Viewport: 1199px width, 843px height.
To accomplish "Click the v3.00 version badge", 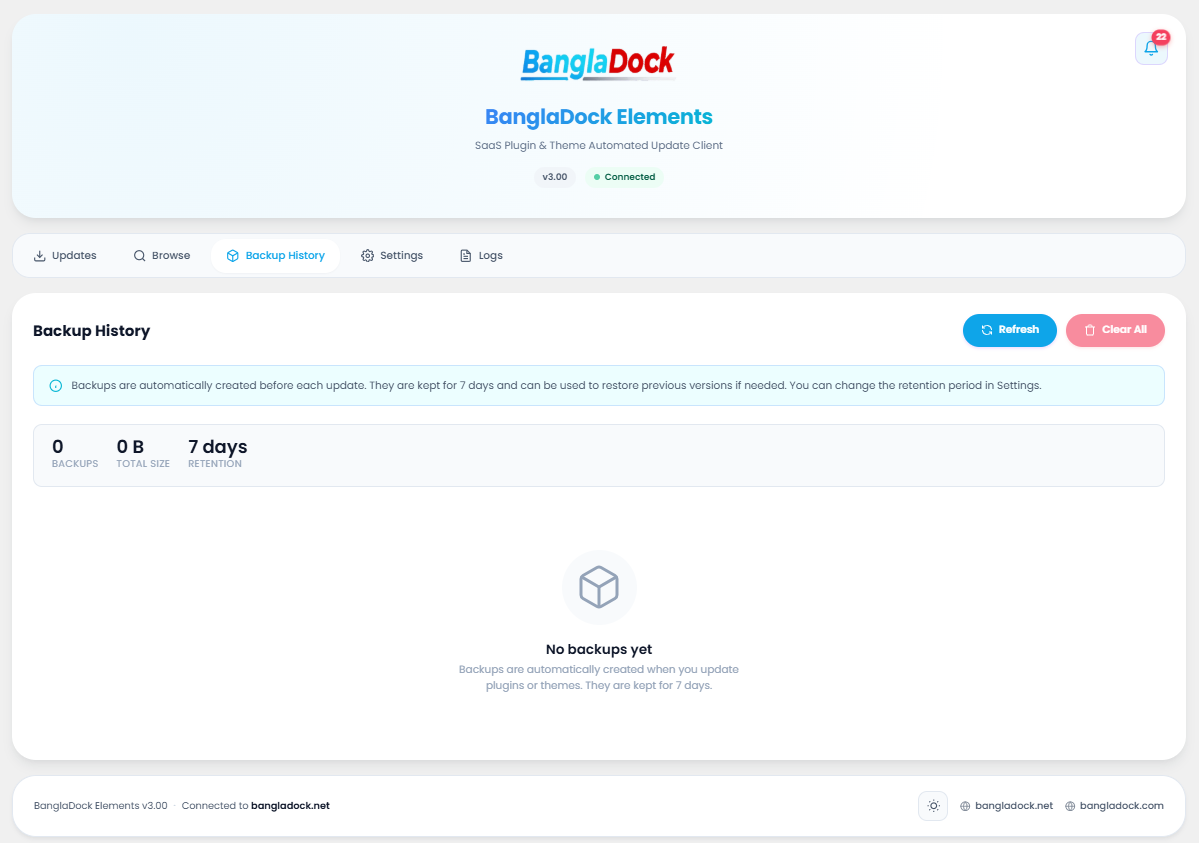I will pos(554,177).
